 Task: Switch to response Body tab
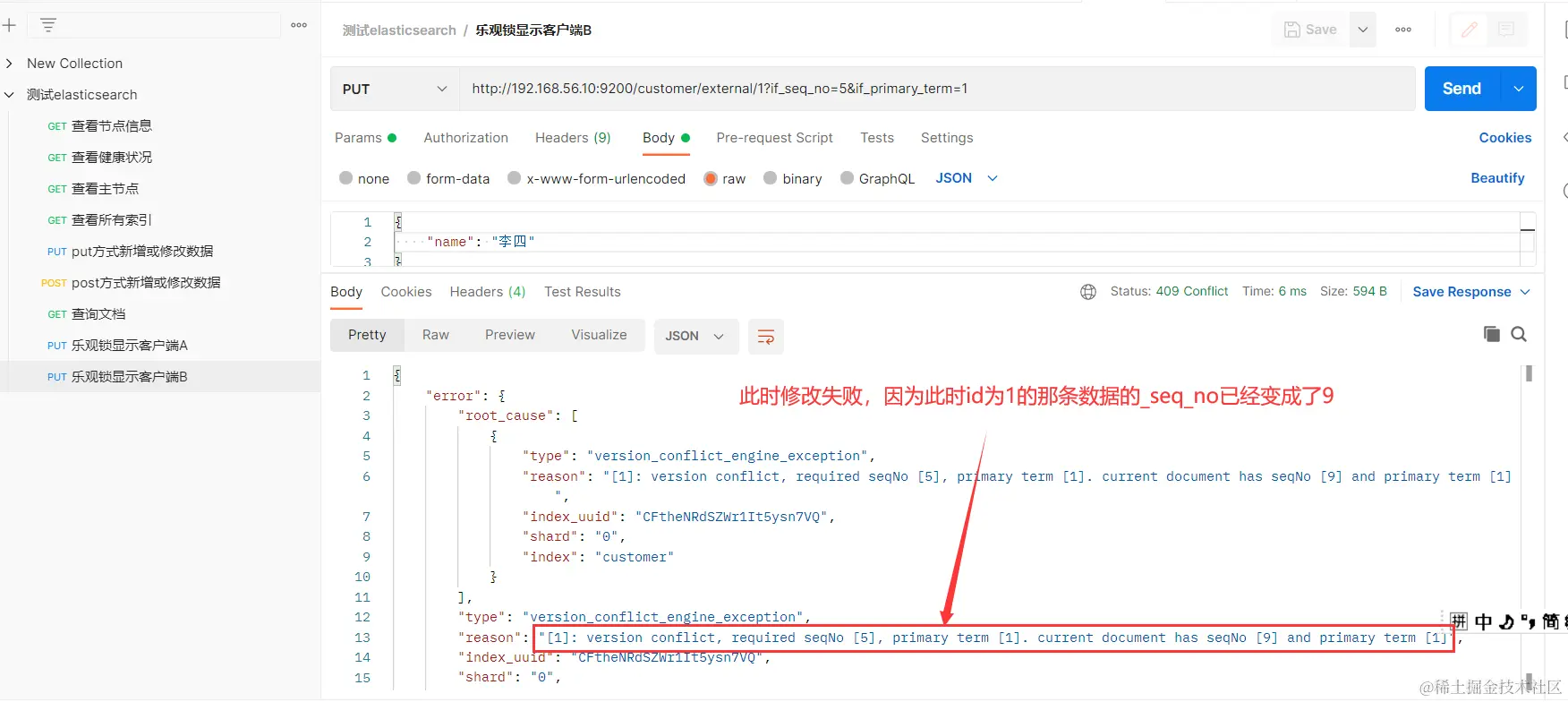tap(346, 292)
